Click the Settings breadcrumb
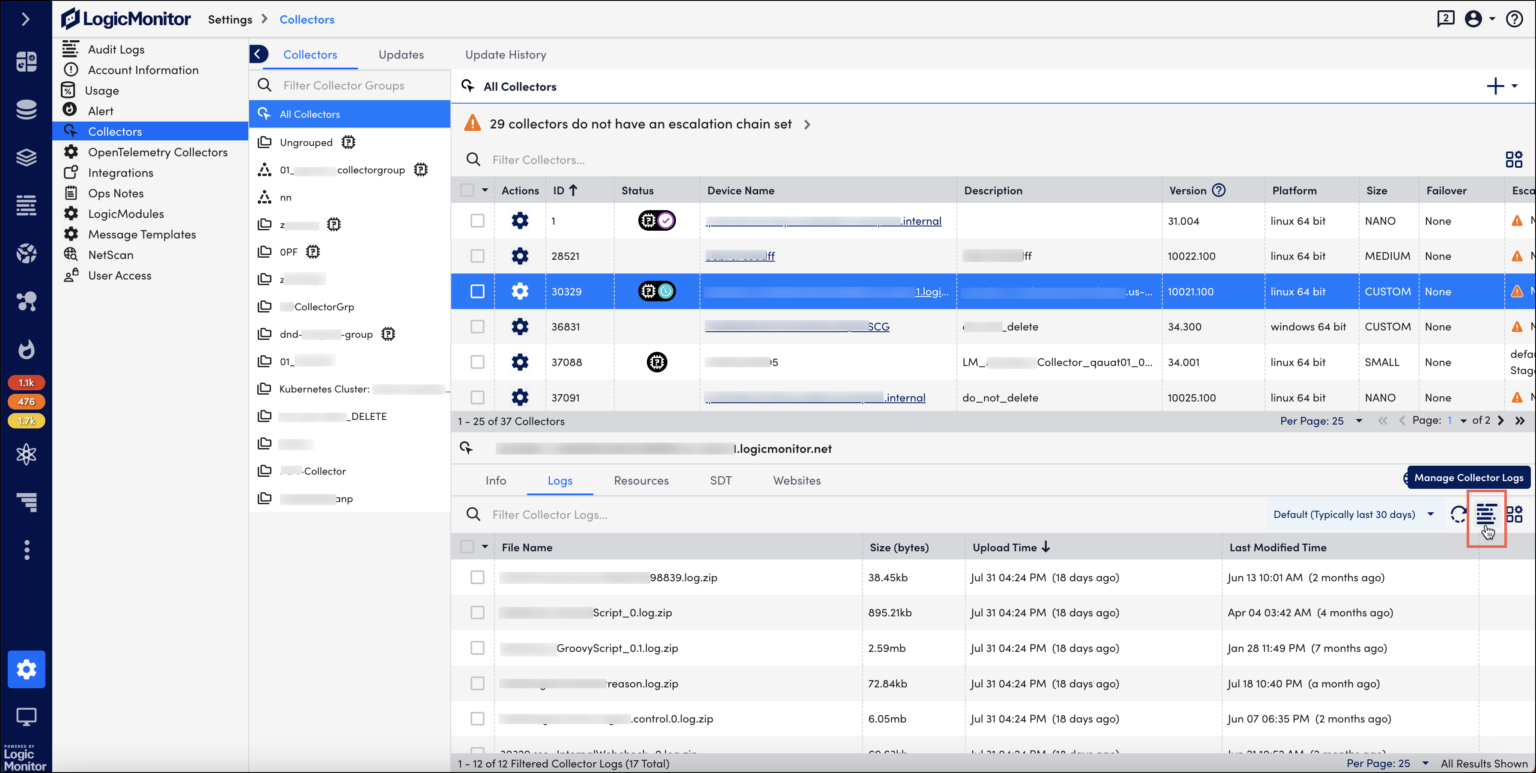This screenshot has height=773, width=1536. pyautogui.click(x=230, y=19)
